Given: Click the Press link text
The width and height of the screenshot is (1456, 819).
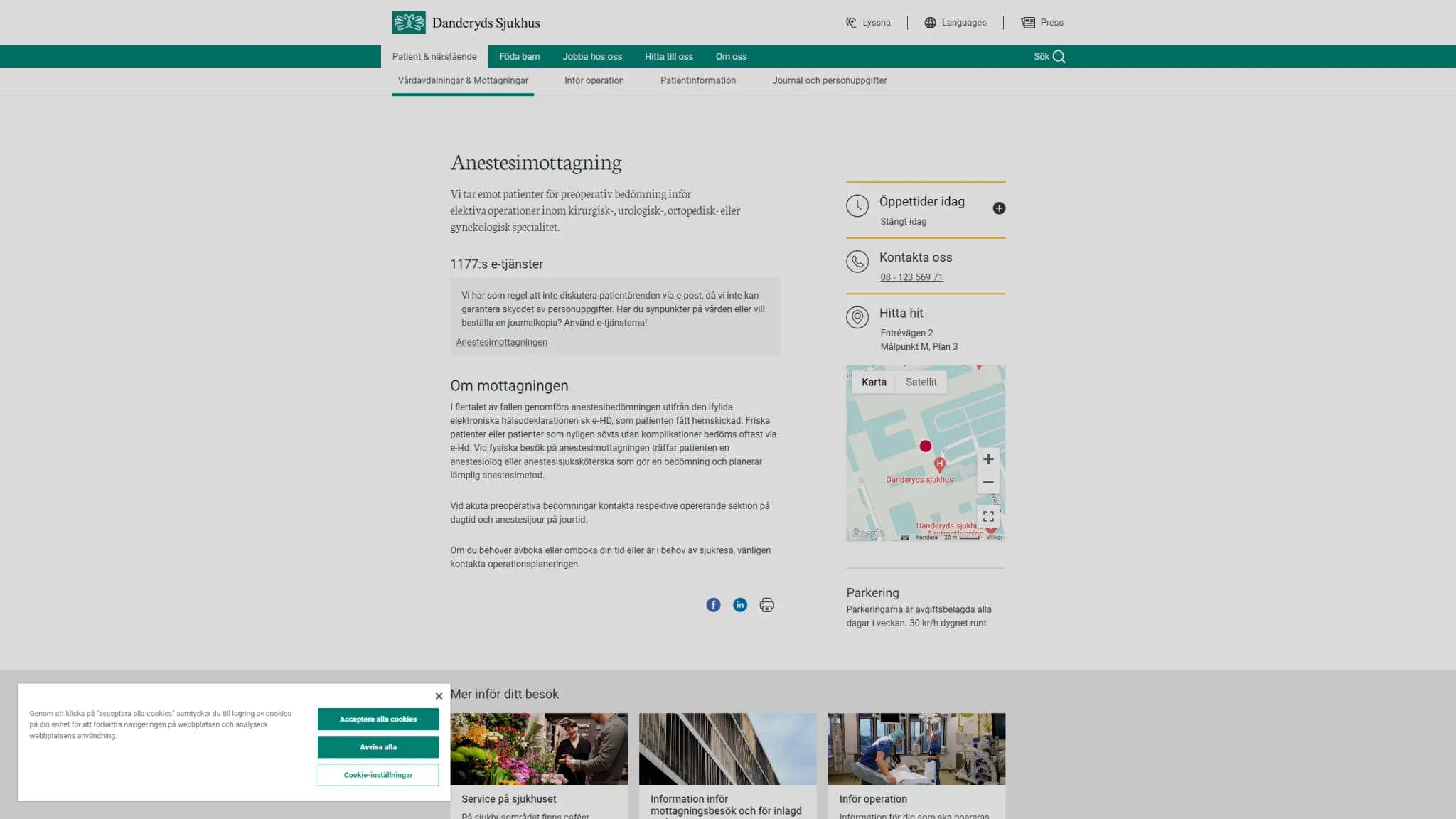Looking at the screenshot, I should [1052, 23].
